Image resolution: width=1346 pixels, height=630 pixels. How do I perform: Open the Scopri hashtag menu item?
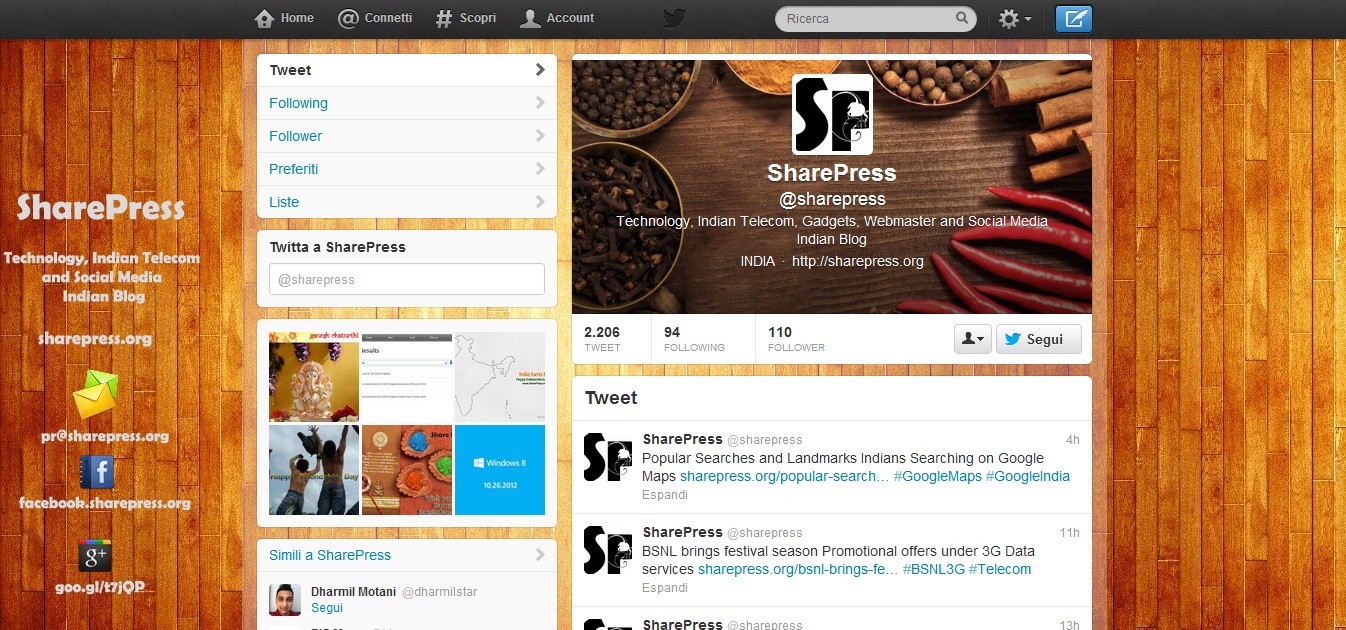coord(466,18)
